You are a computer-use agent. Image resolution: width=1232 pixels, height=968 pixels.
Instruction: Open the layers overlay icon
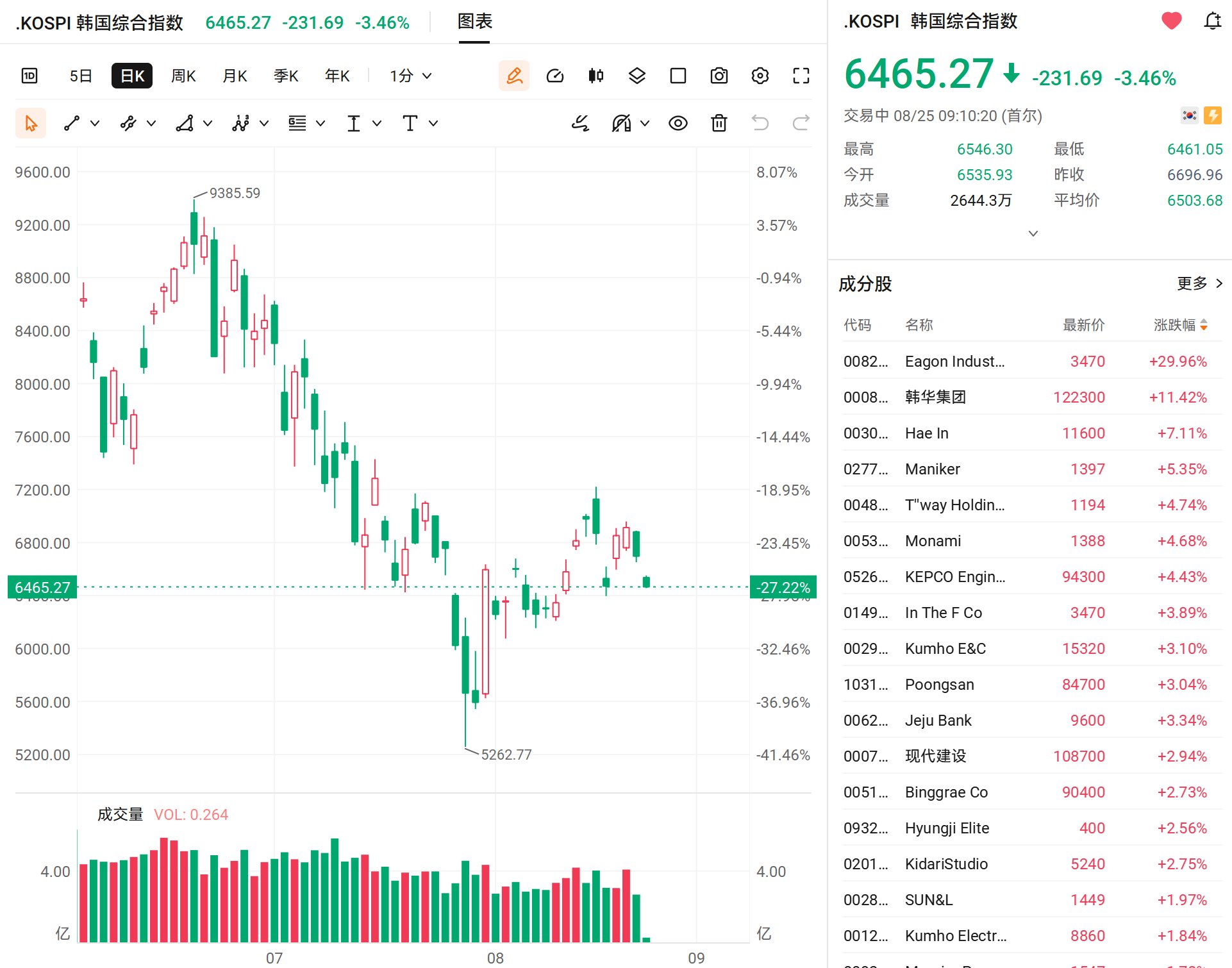coord(637,76)
